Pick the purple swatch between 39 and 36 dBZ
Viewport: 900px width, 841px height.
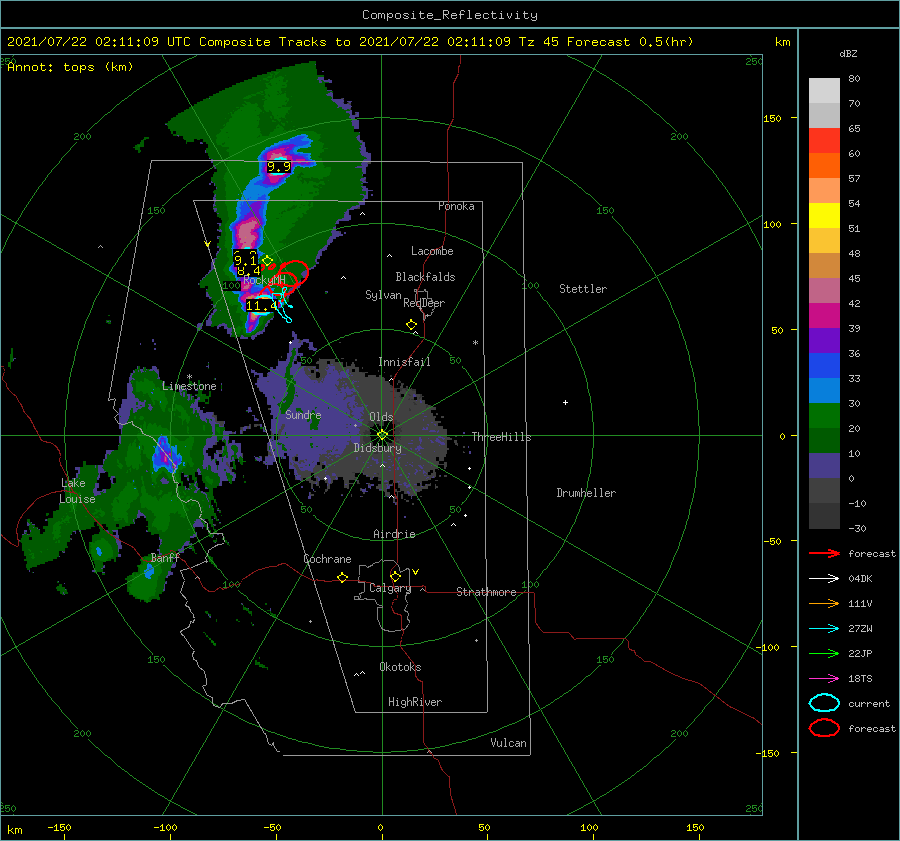824,340
